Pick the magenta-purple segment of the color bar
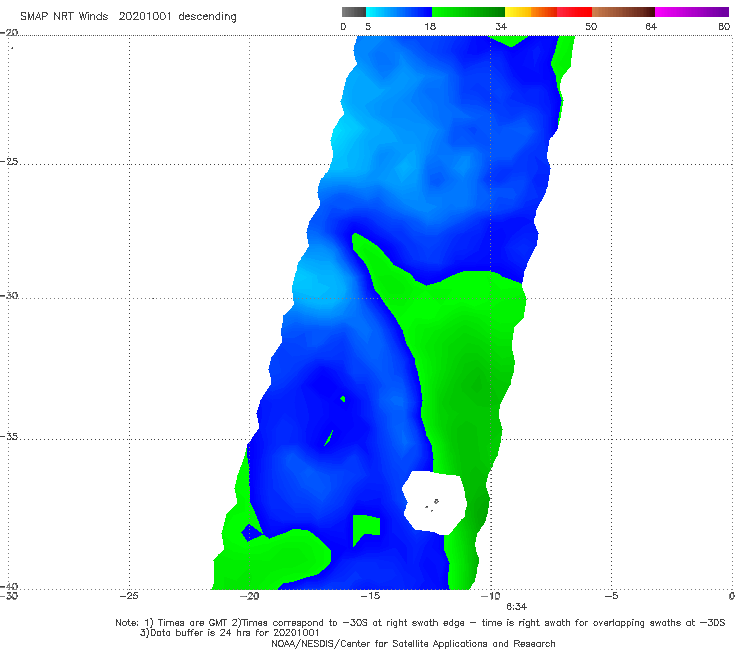This screenshot has height=650, width=740. click(x=692, y=12)
